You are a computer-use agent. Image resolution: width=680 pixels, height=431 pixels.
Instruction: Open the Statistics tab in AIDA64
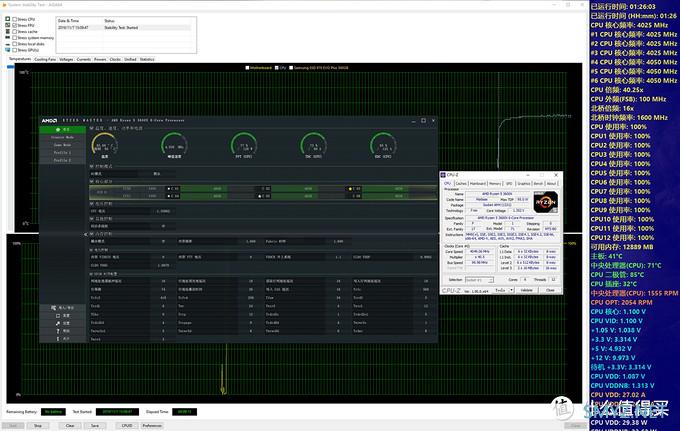(x=147, y=59)
